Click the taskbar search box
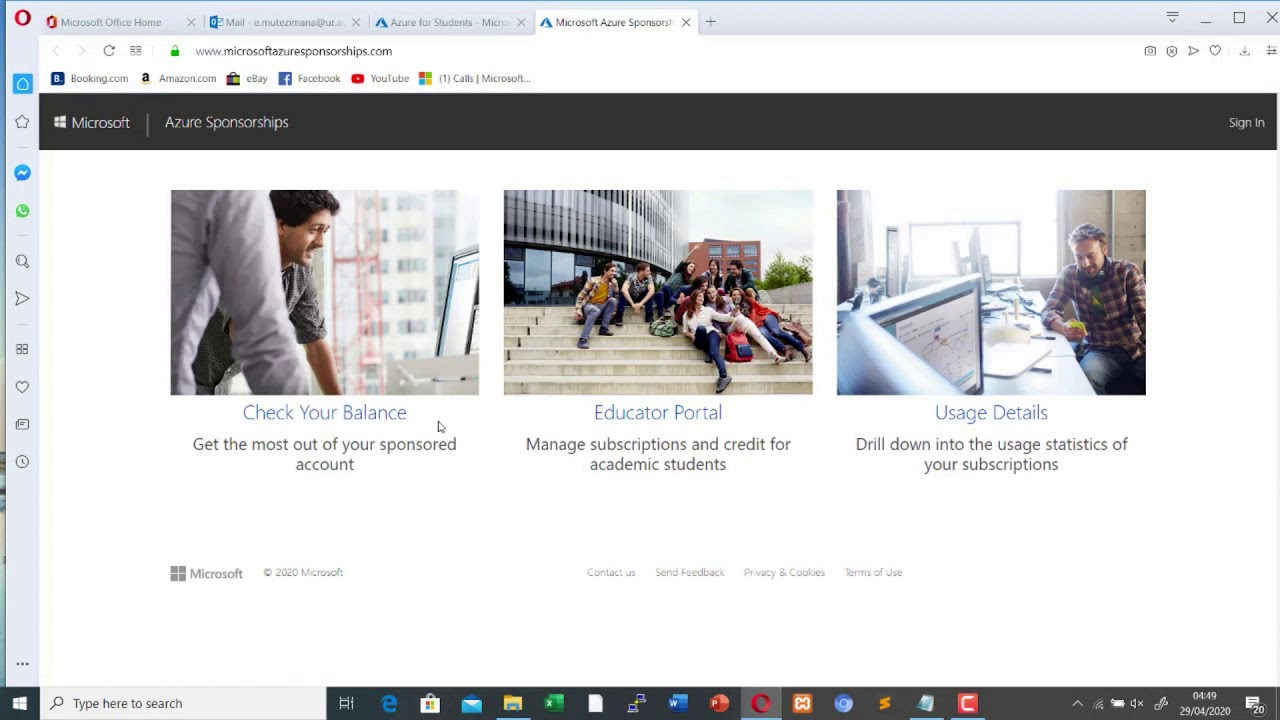This screenshot has height=720, width=1280. 183,703
